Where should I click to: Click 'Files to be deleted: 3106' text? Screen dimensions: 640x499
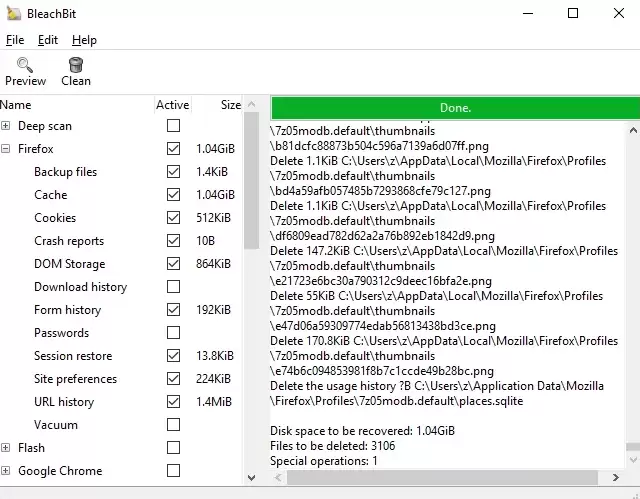[x=333, y=446]
